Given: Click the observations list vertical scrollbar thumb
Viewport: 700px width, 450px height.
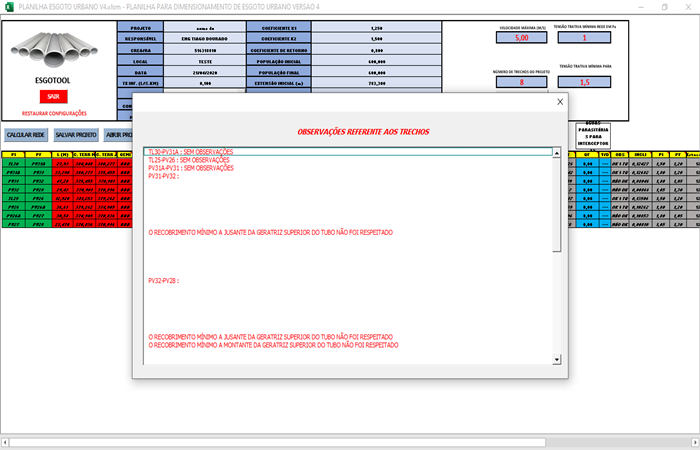Looking at the screenshot, I should click(557, 200).
